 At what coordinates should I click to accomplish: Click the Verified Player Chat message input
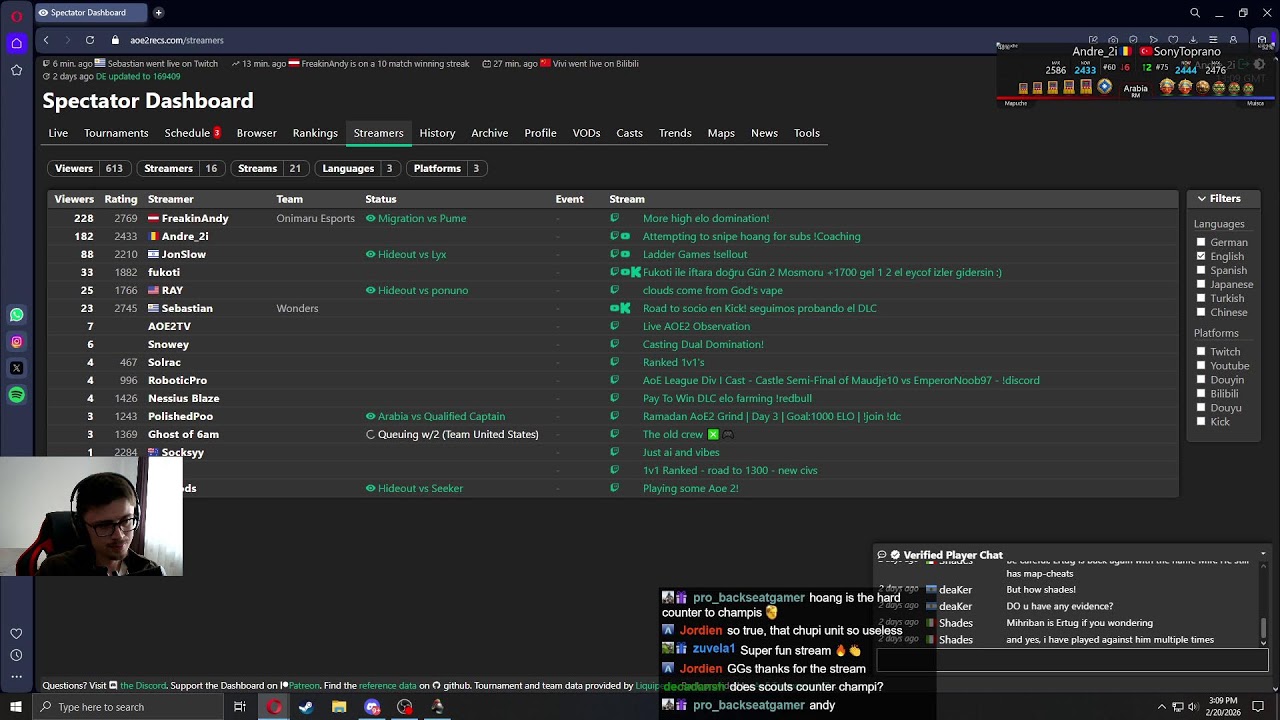(1072, 660)
